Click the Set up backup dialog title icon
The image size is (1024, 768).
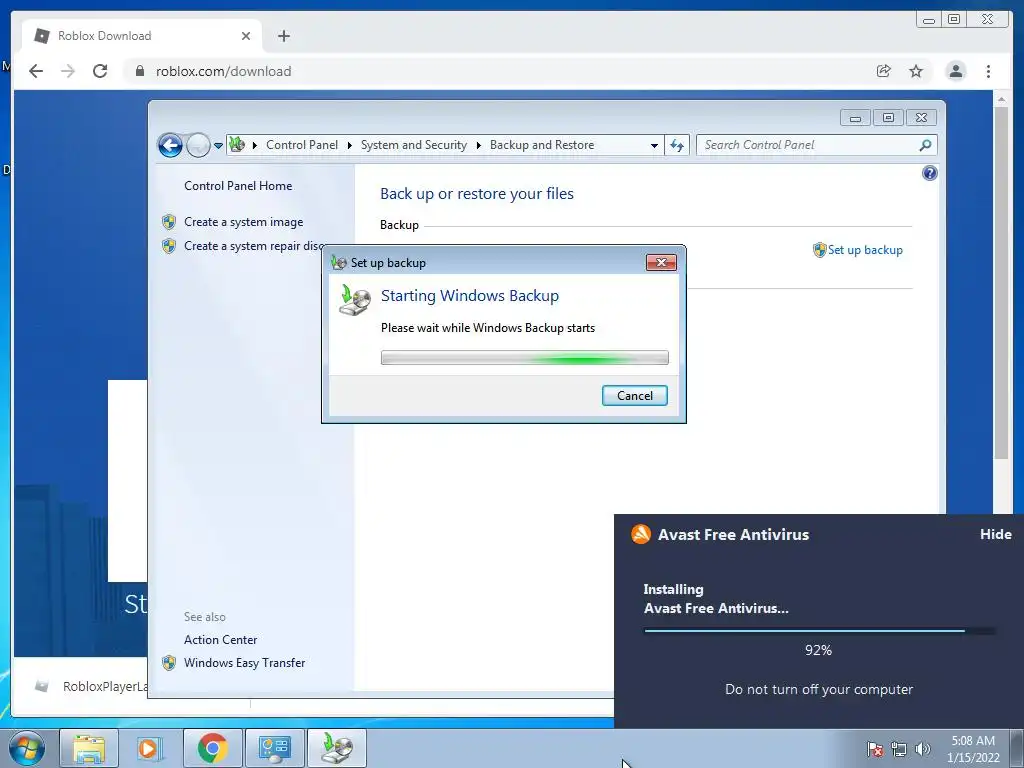pos(338,263)
